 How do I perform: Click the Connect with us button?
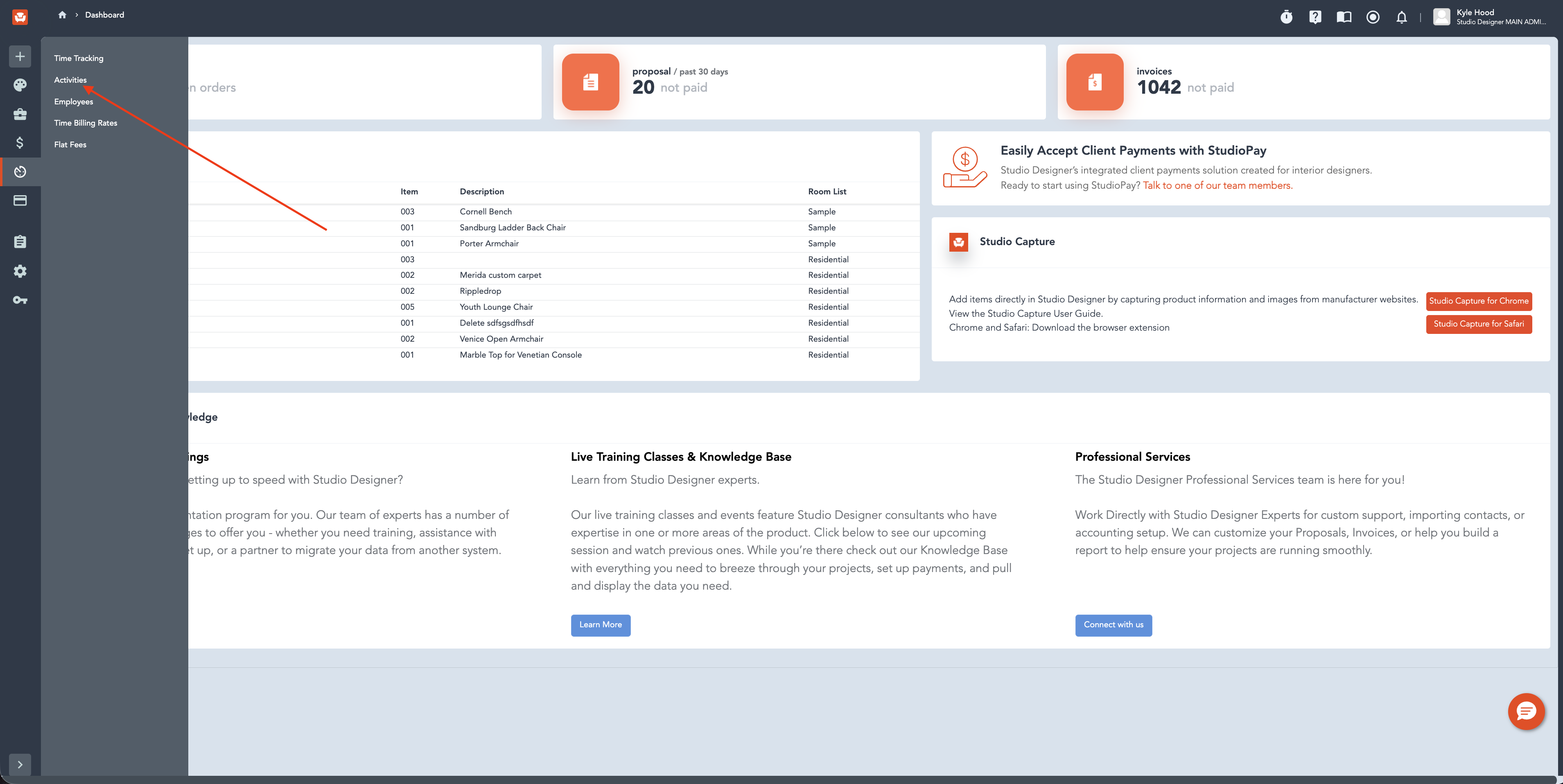(1113, 624)
